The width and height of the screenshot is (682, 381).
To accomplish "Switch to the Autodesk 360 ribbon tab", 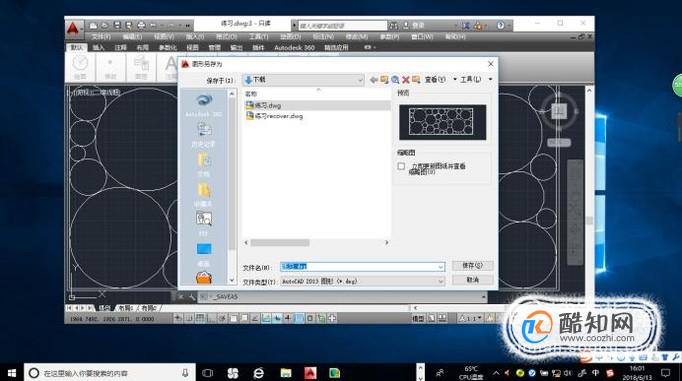I will [x=294, y=47].
